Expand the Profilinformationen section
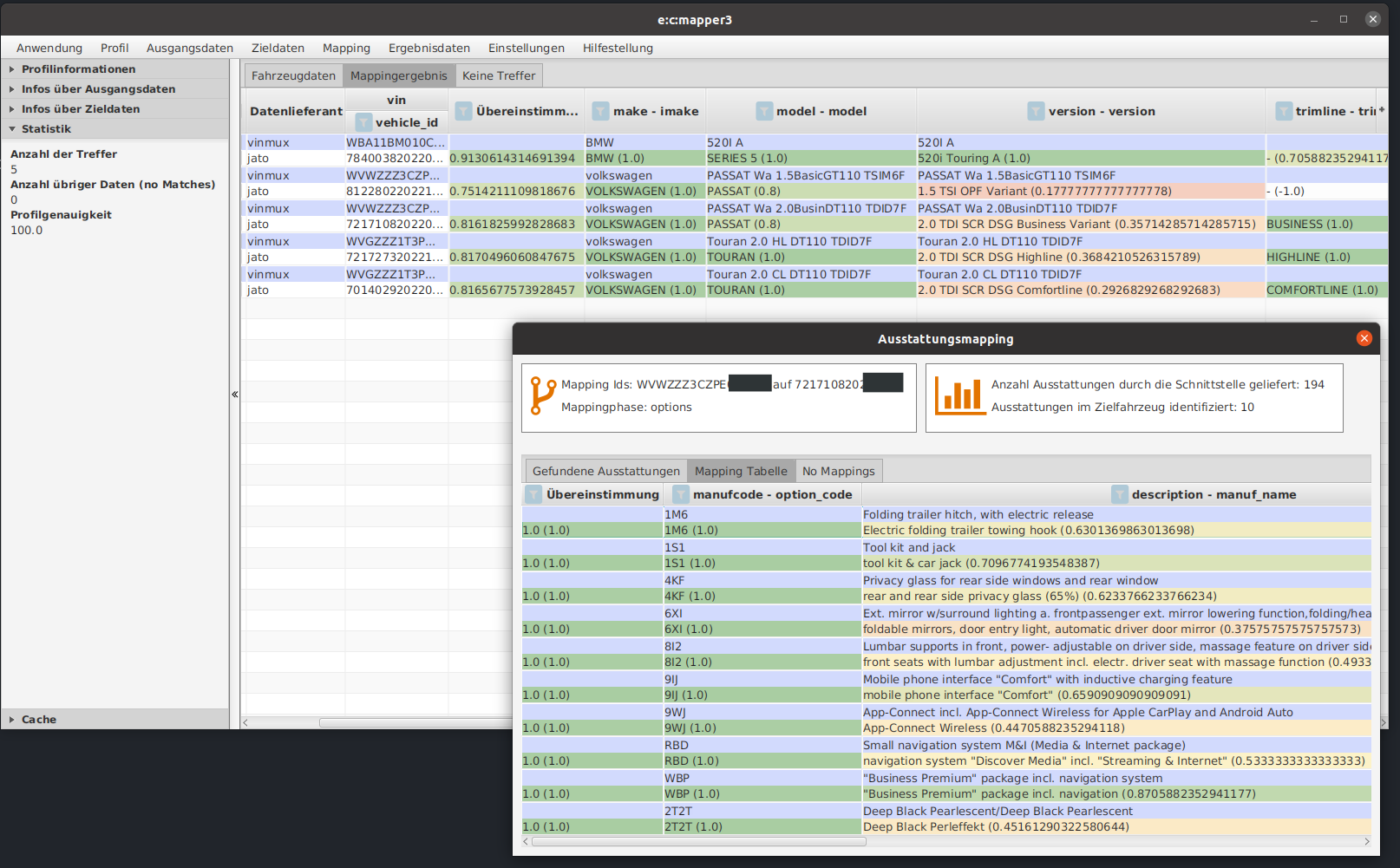Image resolution: width=1400 pixels, height=868 pixels. pyautogui.click(x=114, y=69)
